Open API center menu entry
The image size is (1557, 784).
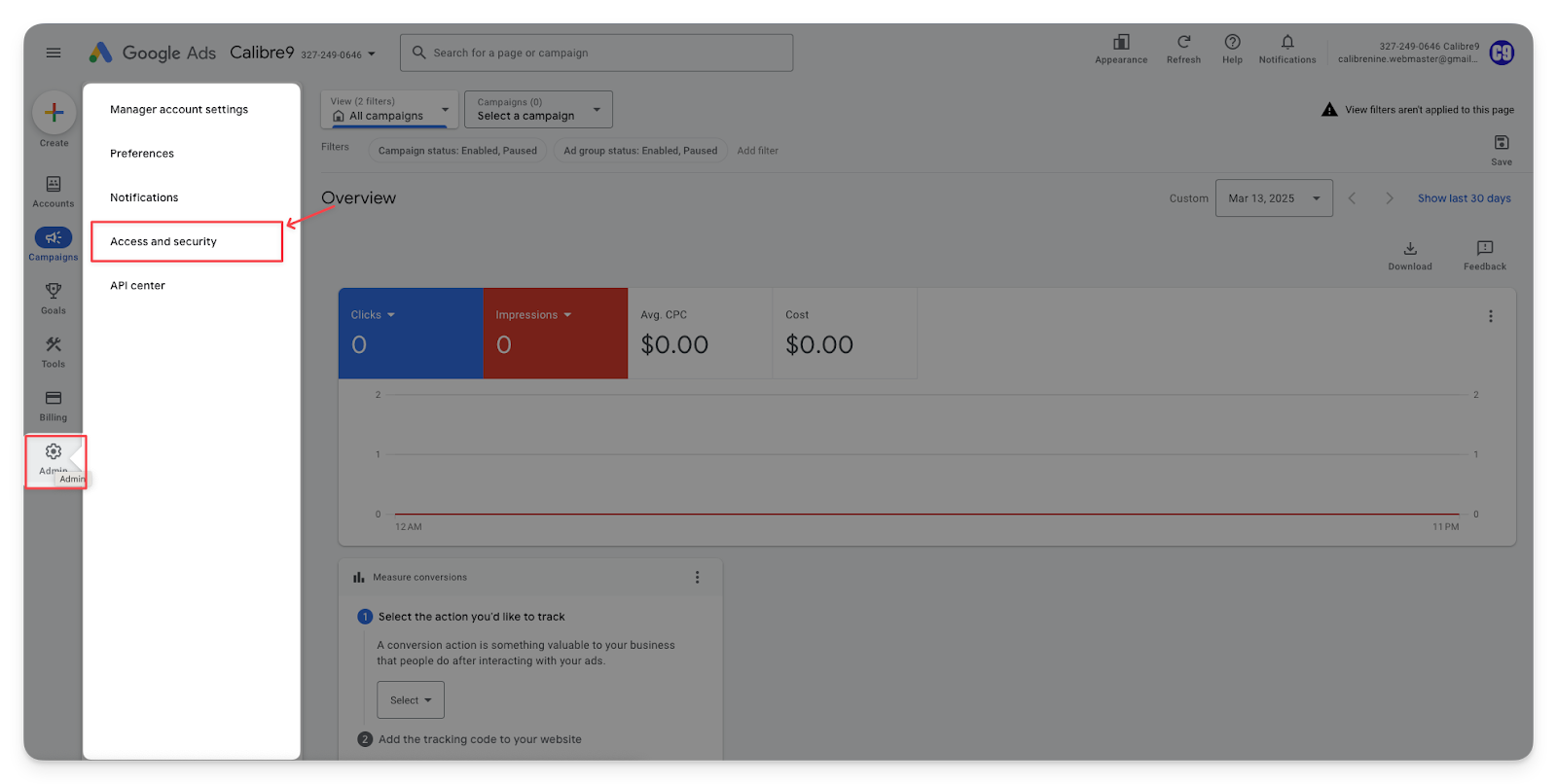coord(138,286)
